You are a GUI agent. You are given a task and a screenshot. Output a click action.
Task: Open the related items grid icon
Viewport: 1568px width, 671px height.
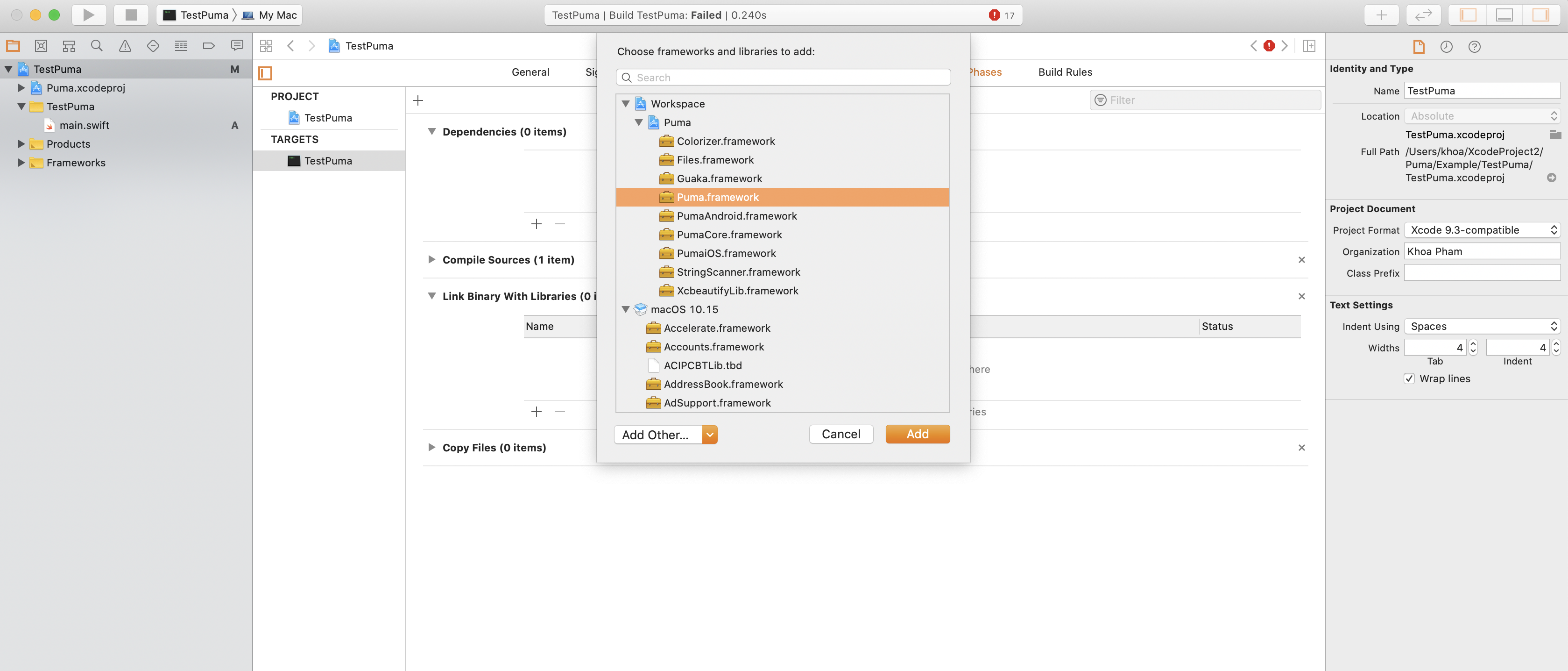coord(266,46)
